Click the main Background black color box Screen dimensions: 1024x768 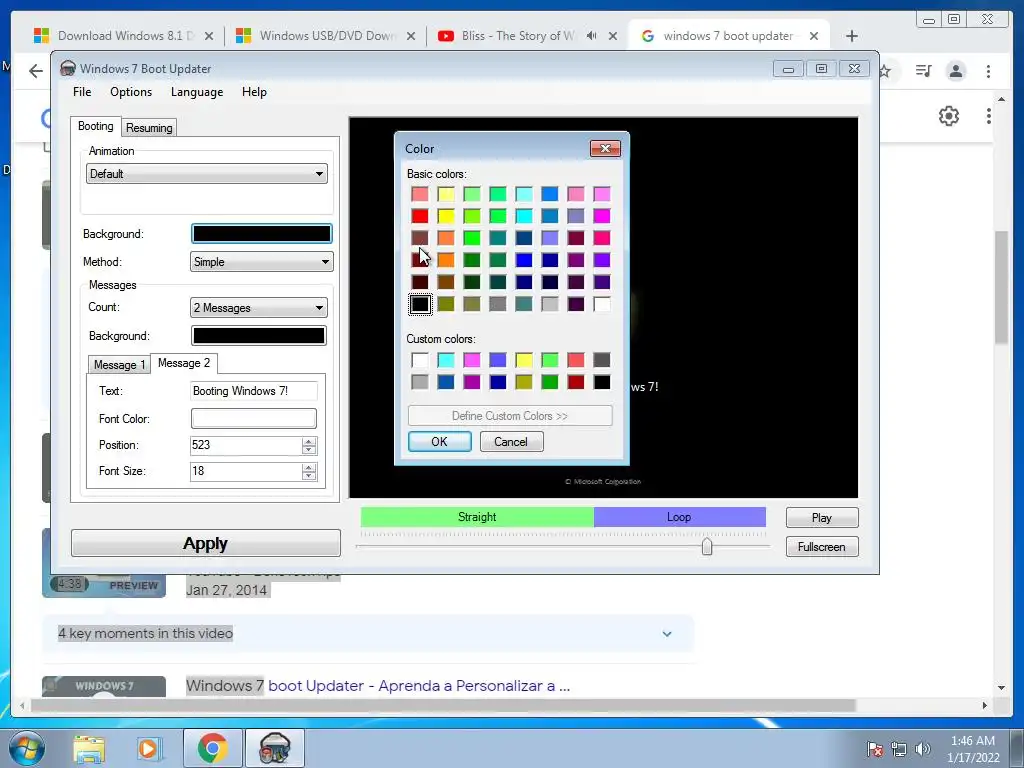261,234
